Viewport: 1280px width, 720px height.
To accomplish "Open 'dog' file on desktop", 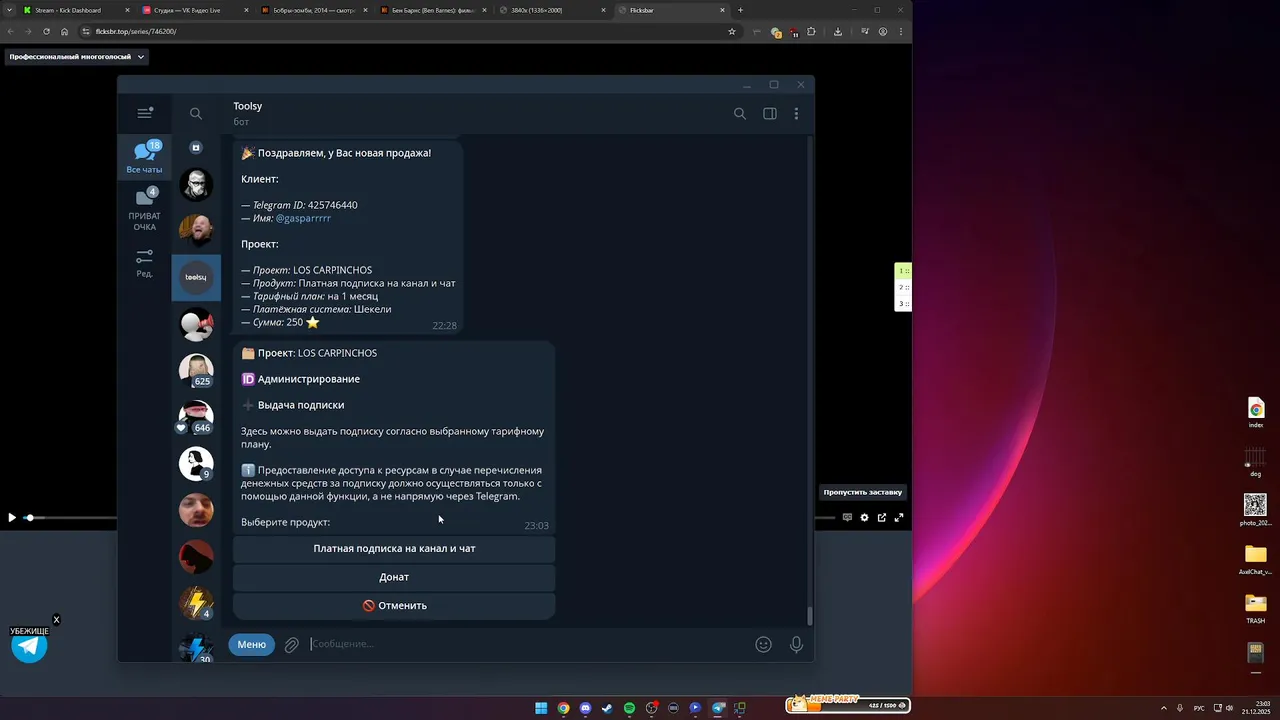I will tap(1255, 461).
